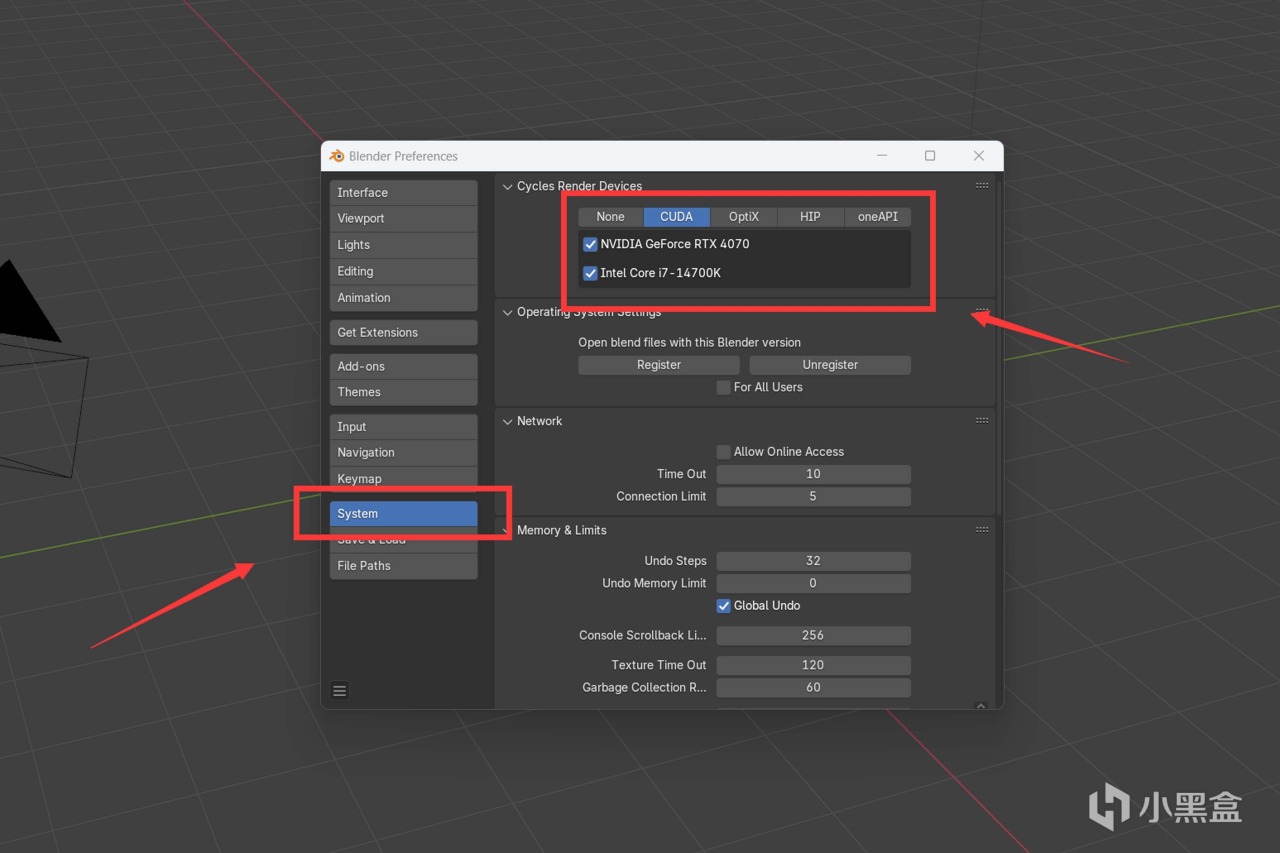This screenshot has width=1280, height=853.
Task: Switch to the HIP device tab
Action: click(x=810, y=217)
